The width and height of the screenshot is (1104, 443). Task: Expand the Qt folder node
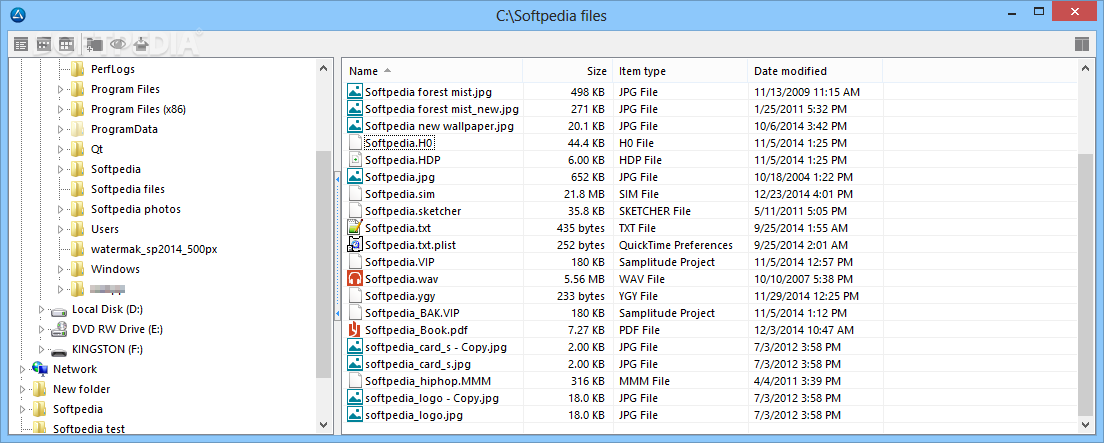(60, 149)
